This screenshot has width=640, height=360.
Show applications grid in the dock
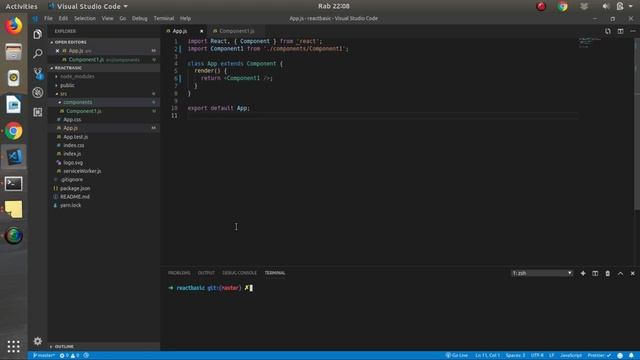pyautogui.click(x=13, y=347)
